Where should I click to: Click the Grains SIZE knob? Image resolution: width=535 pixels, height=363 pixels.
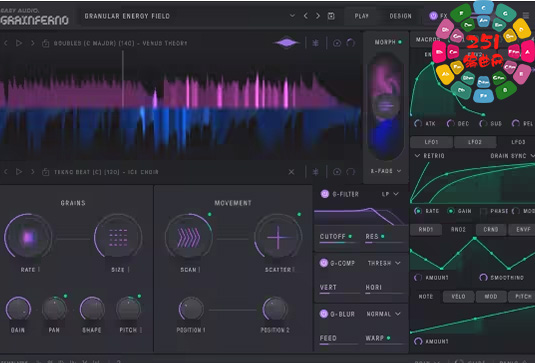[118, 237]
